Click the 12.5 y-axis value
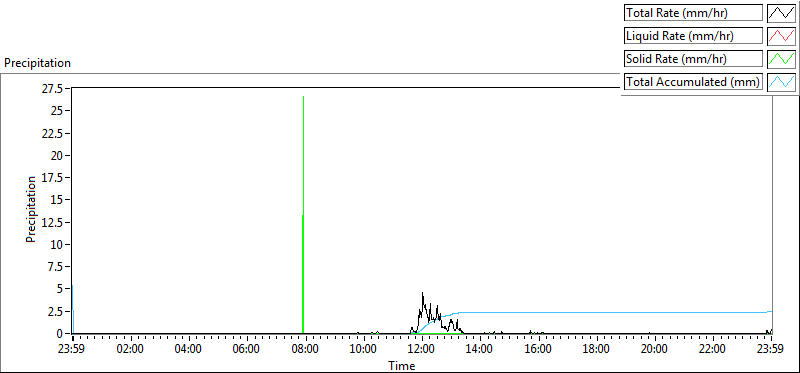Viewport: 800px width, 373px height. tap(52, 222)
